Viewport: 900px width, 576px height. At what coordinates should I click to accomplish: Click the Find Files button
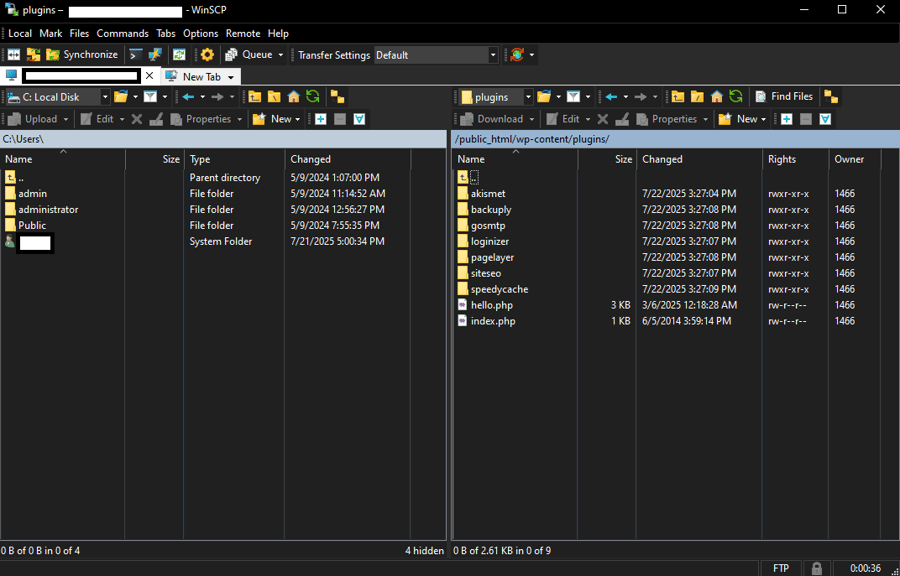pos(784,96)
